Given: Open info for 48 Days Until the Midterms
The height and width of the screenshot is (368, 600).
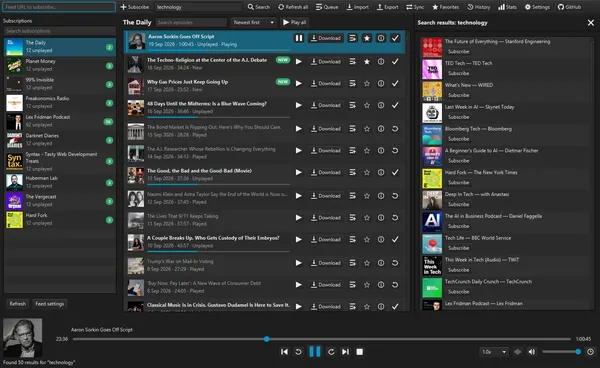Looking at the screenshot, I should (381, 105).
